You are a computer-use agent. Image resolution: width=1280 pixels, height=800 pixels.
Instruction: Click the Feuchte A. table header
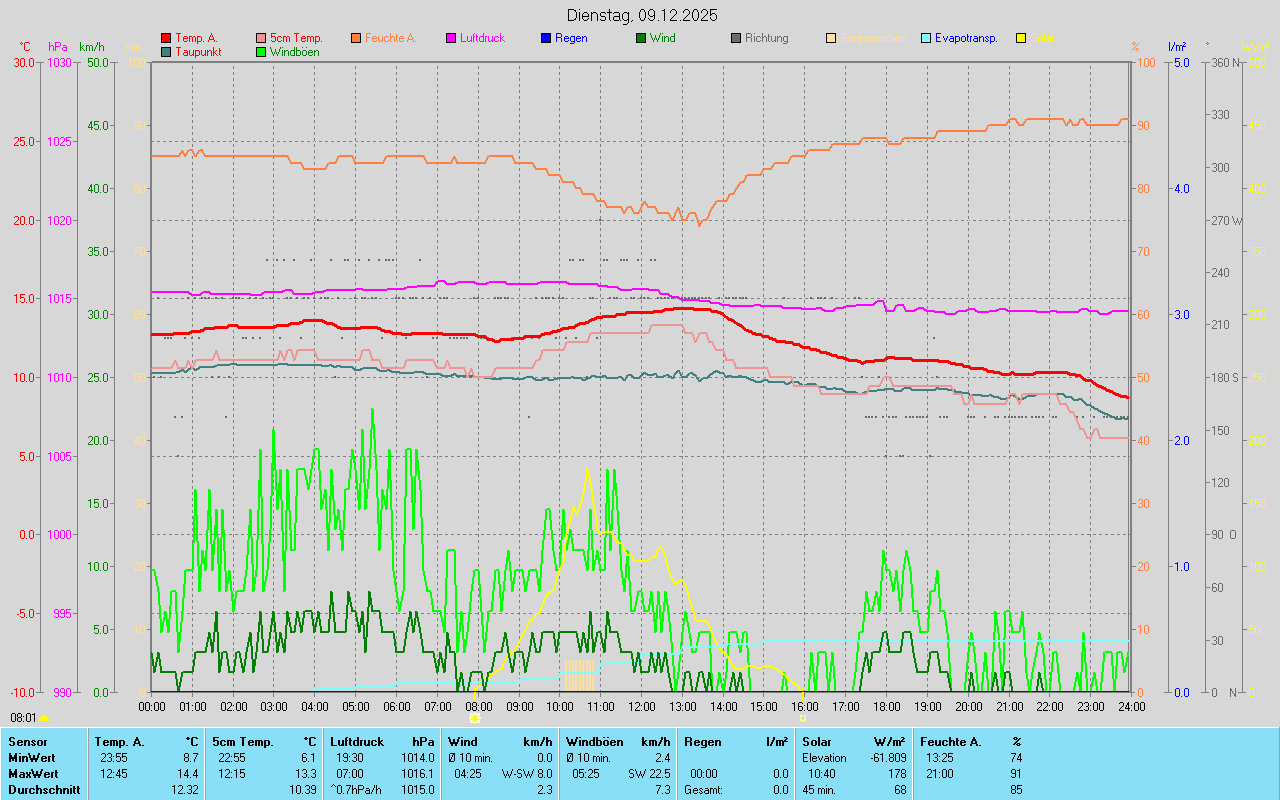950,742
